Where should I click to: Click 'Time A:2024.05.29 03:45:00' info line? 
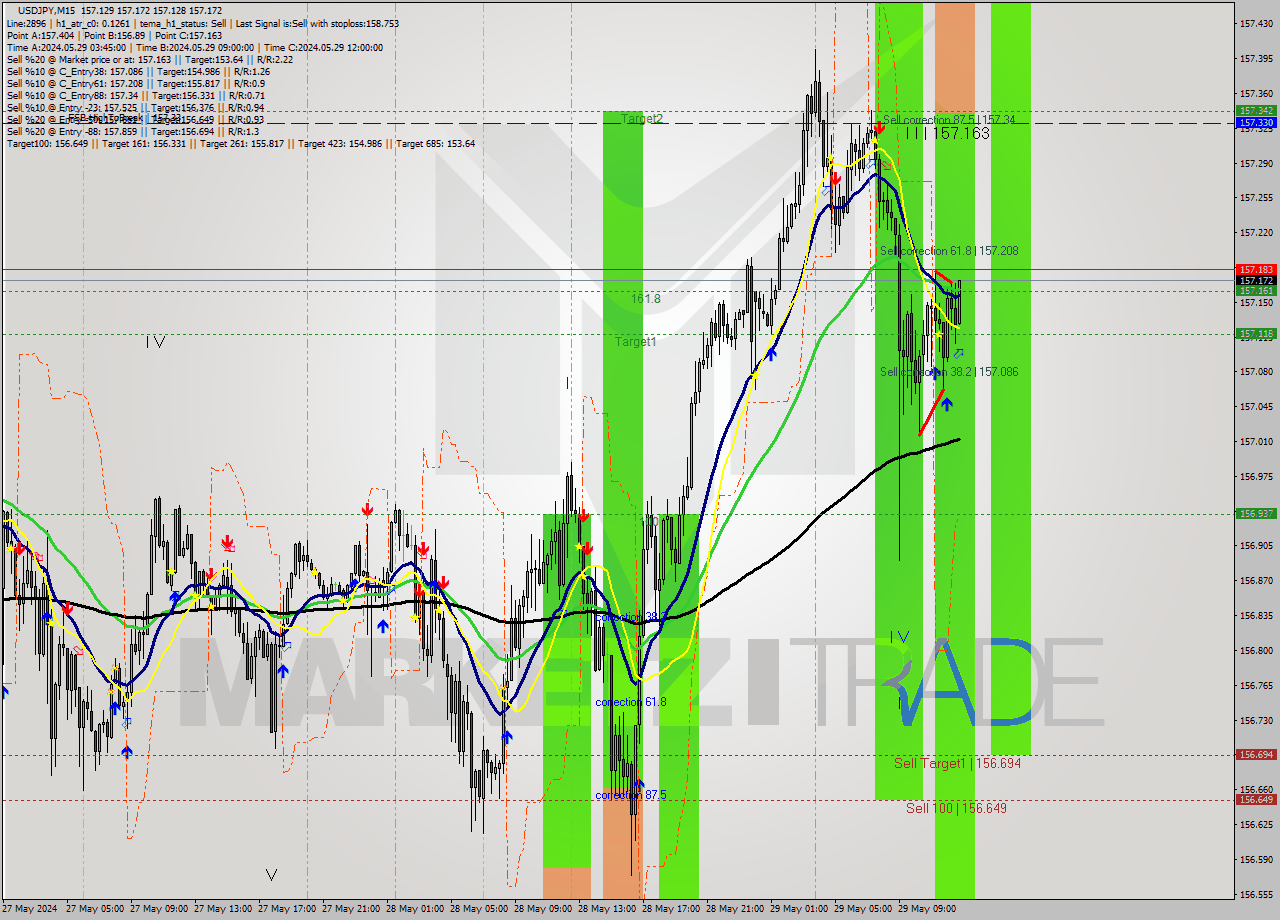(194, 47)
